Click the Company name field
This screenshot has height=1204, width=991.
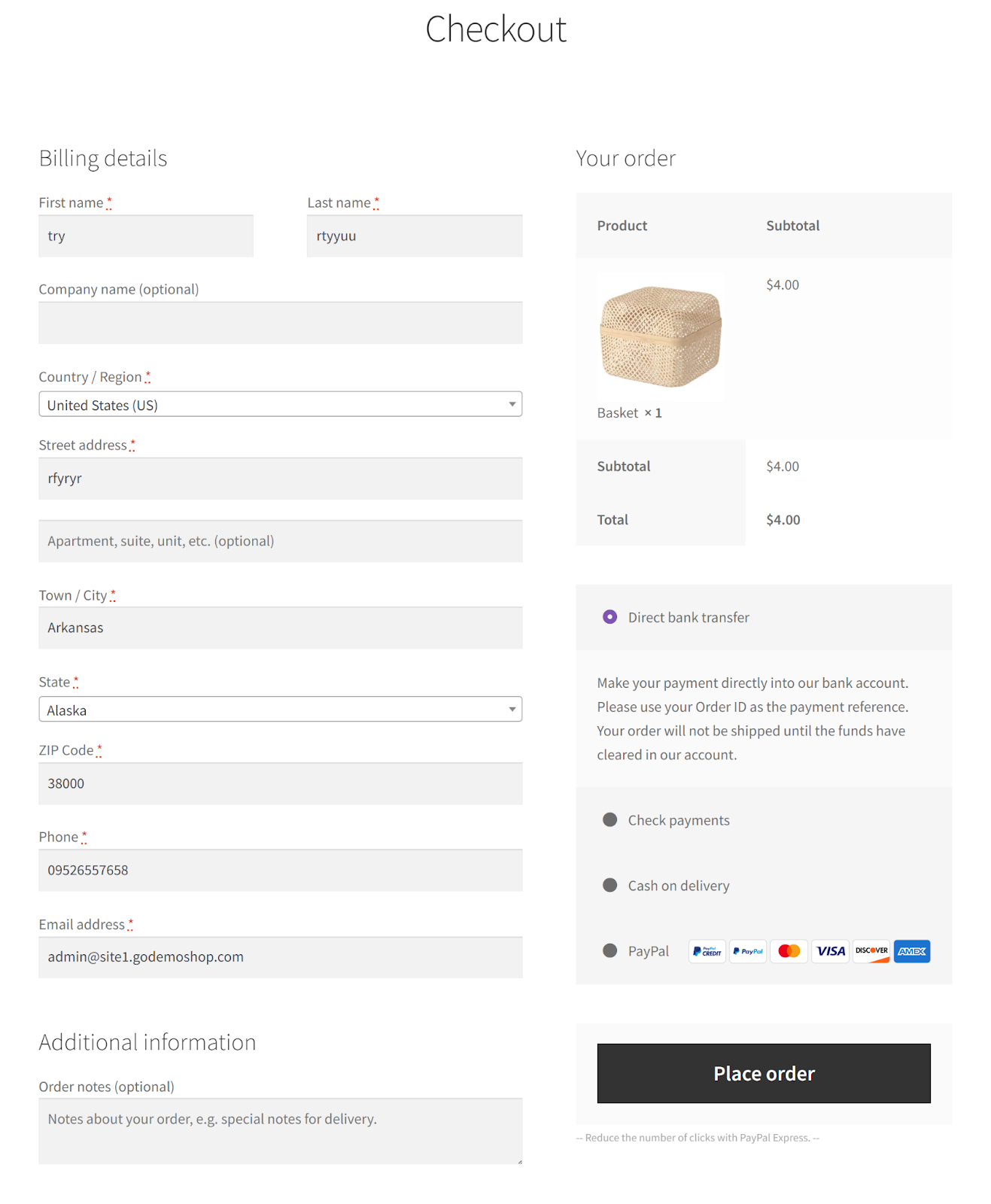pyautogui.click(x=281, y=323)
